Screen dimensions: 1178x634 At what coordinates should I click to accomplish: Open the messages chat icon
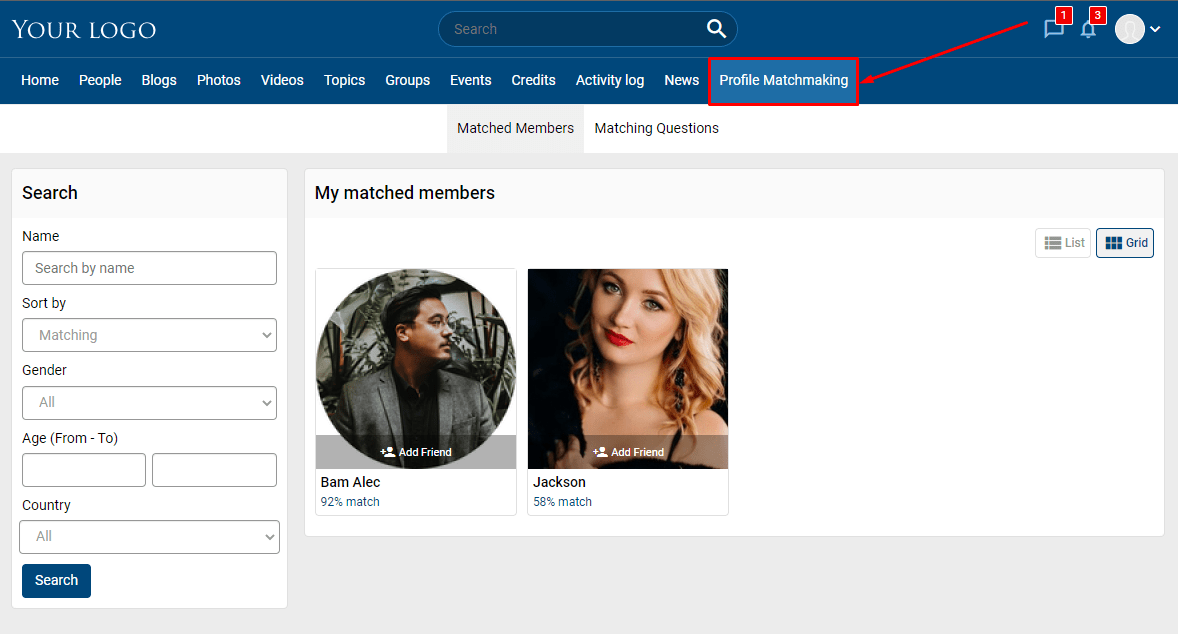coord(1053,29)
